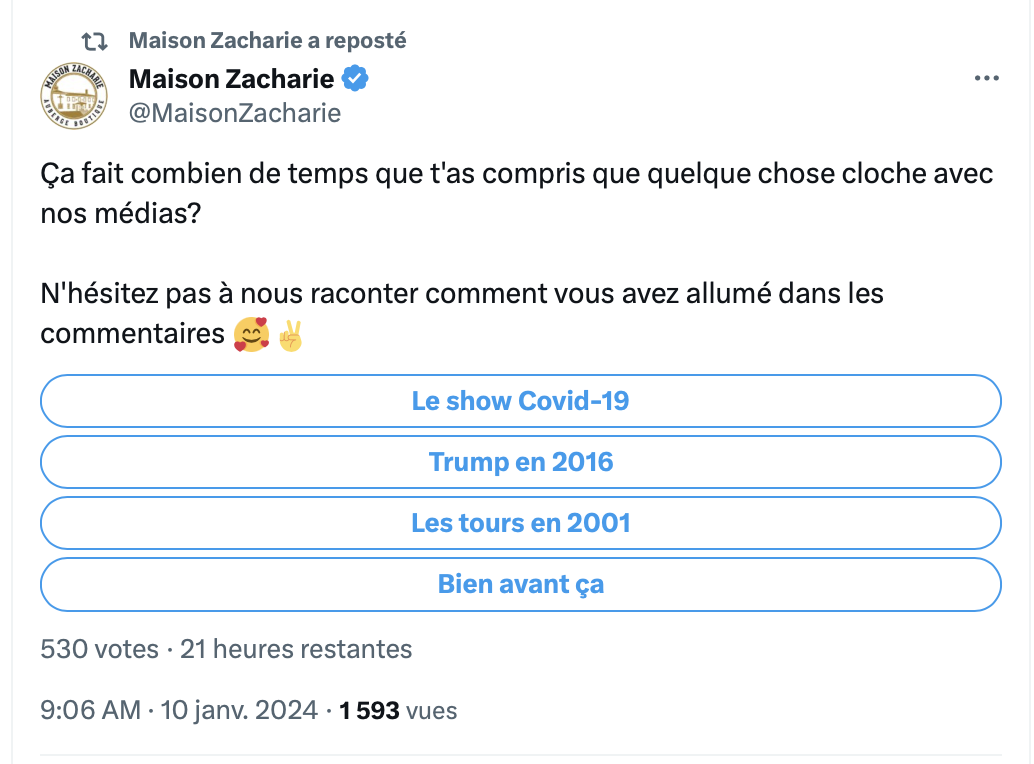Viewport: 1034px width, 764px height.
Task: Click the 530 votes count
Action: [100, 649]
